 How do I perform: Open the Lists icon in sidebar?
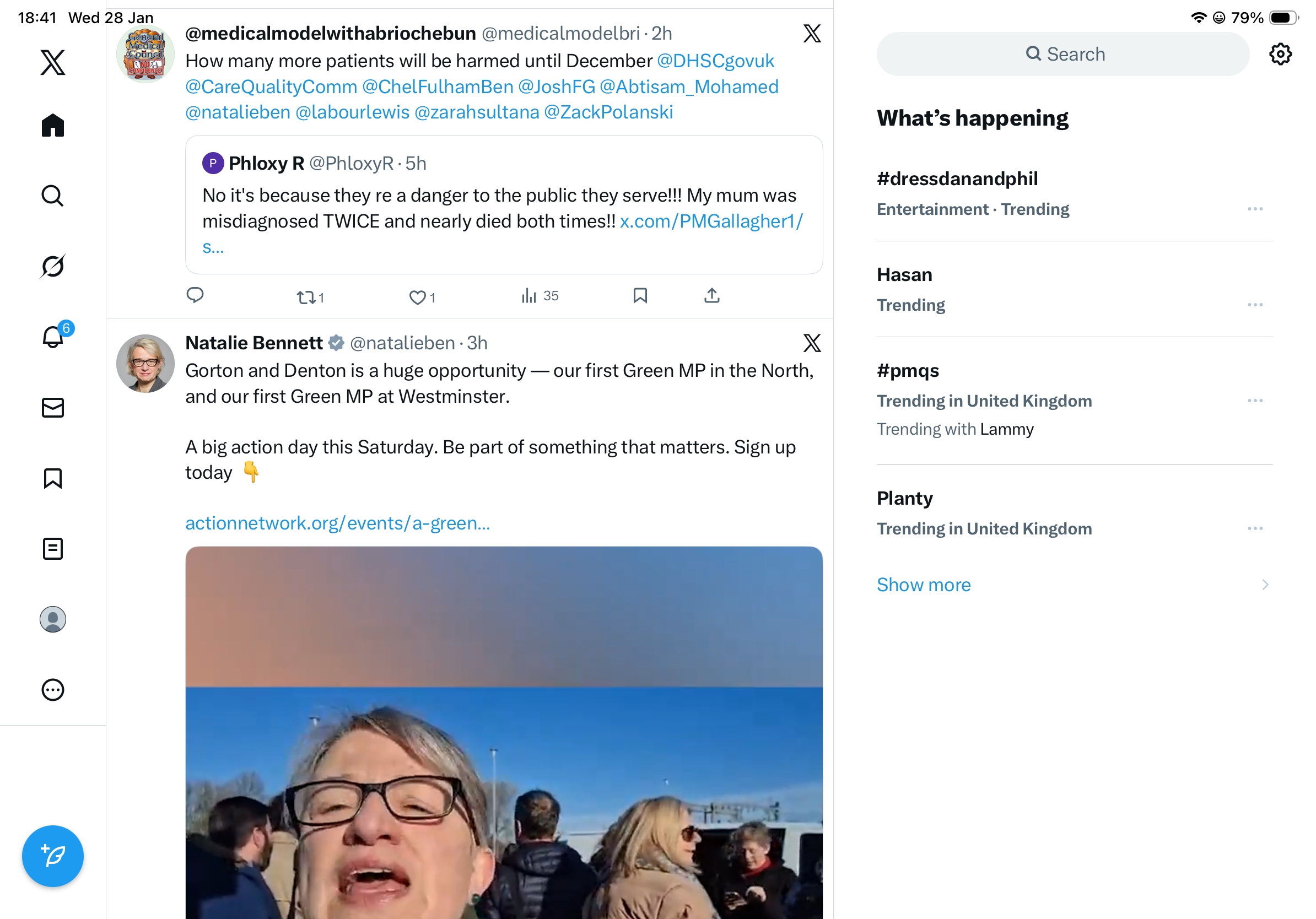click(53, 549)
